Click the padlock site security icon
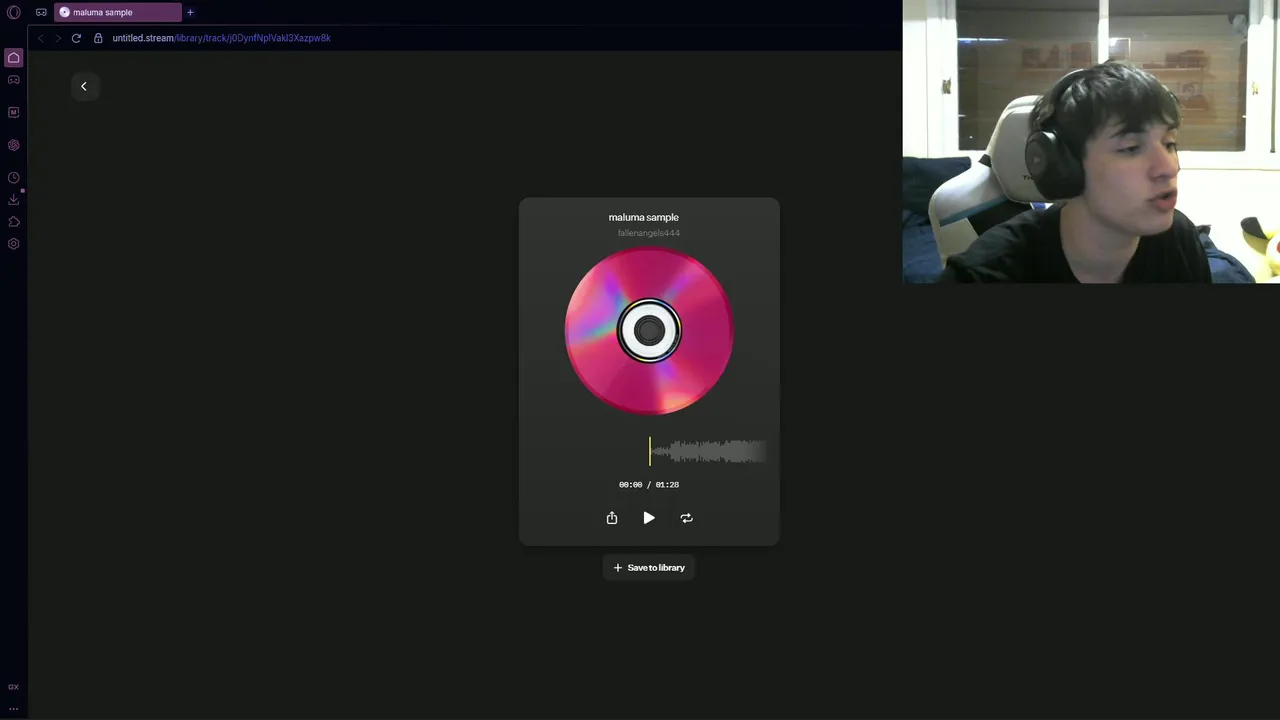Viewport: 1280px width, 720px height. tap(98, 38)
